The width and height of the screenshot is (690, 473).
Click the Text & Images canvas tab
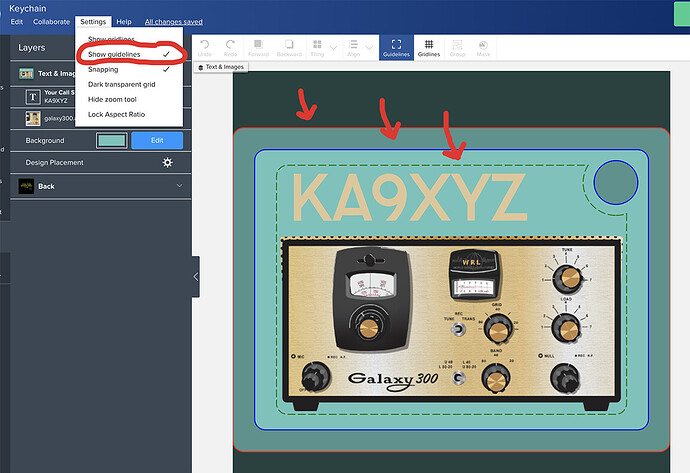pyautogui.click(x=221, y=67)
